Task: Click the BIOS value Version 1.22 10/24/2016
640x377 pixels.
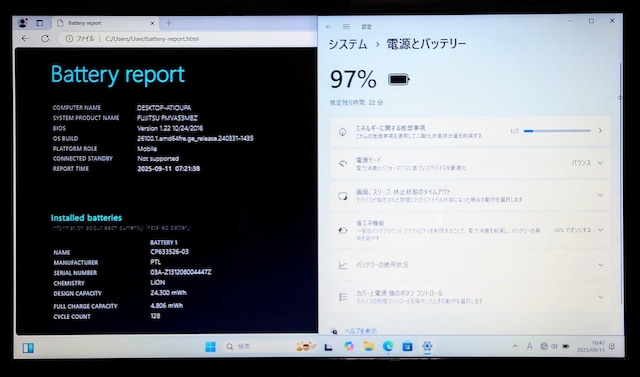Action: (x=170, y=128)
